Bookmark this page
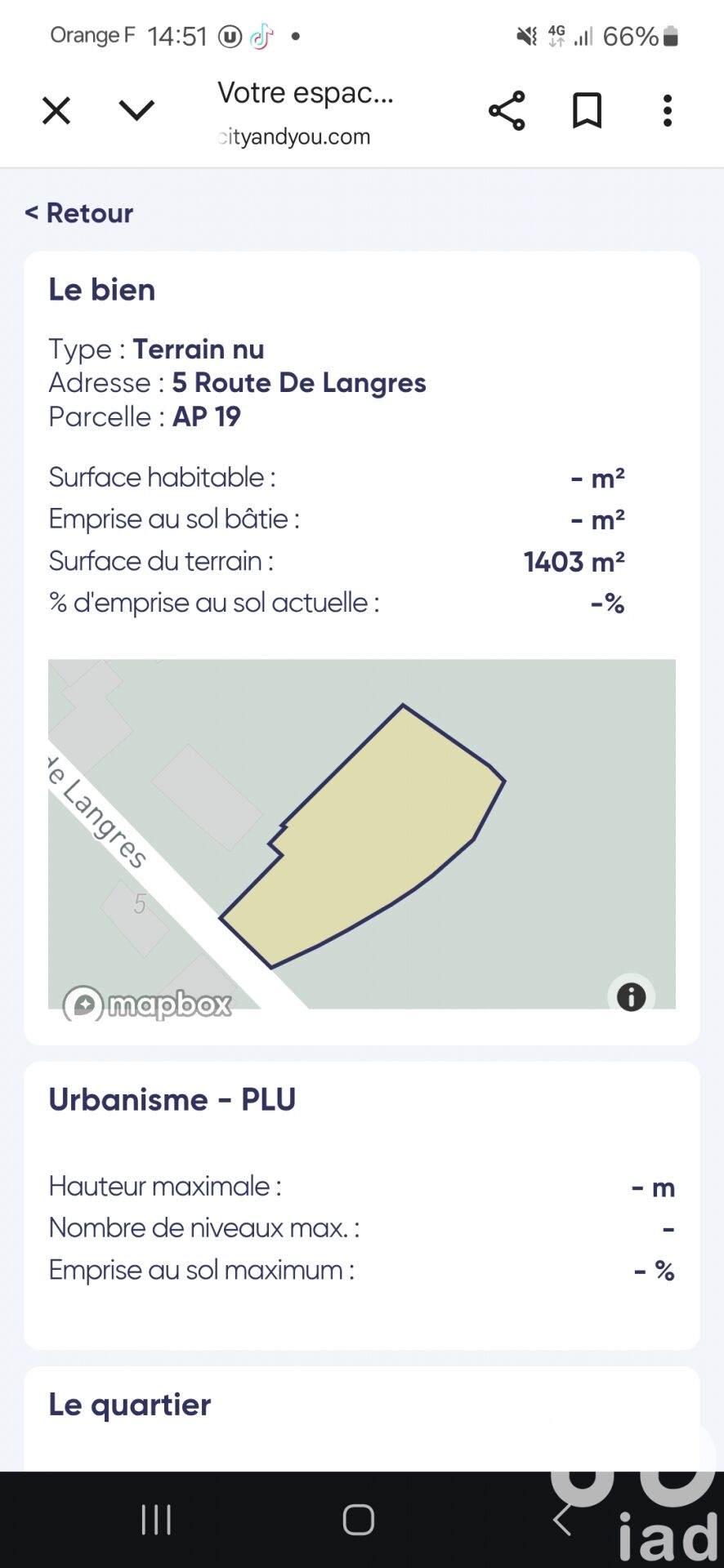The width and height of the screenshot is (724, 1568). [x=587, y=110]
